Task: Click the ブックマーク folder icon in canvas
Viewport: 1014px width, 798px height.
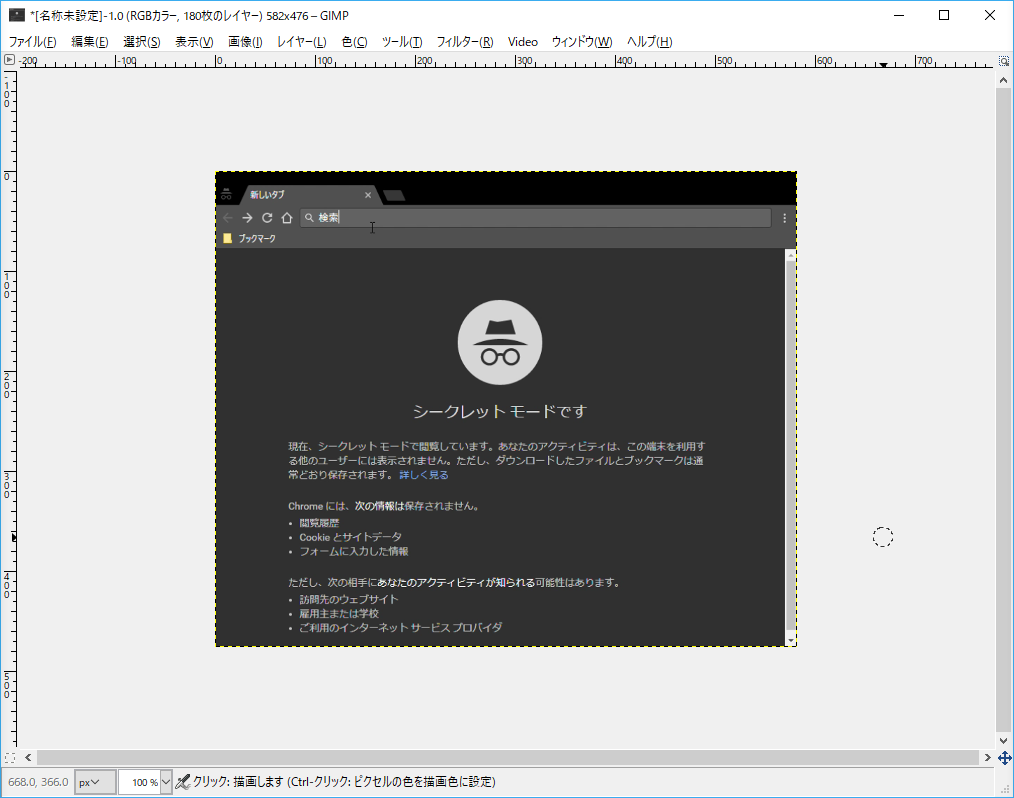Action: tap(228, 238)
